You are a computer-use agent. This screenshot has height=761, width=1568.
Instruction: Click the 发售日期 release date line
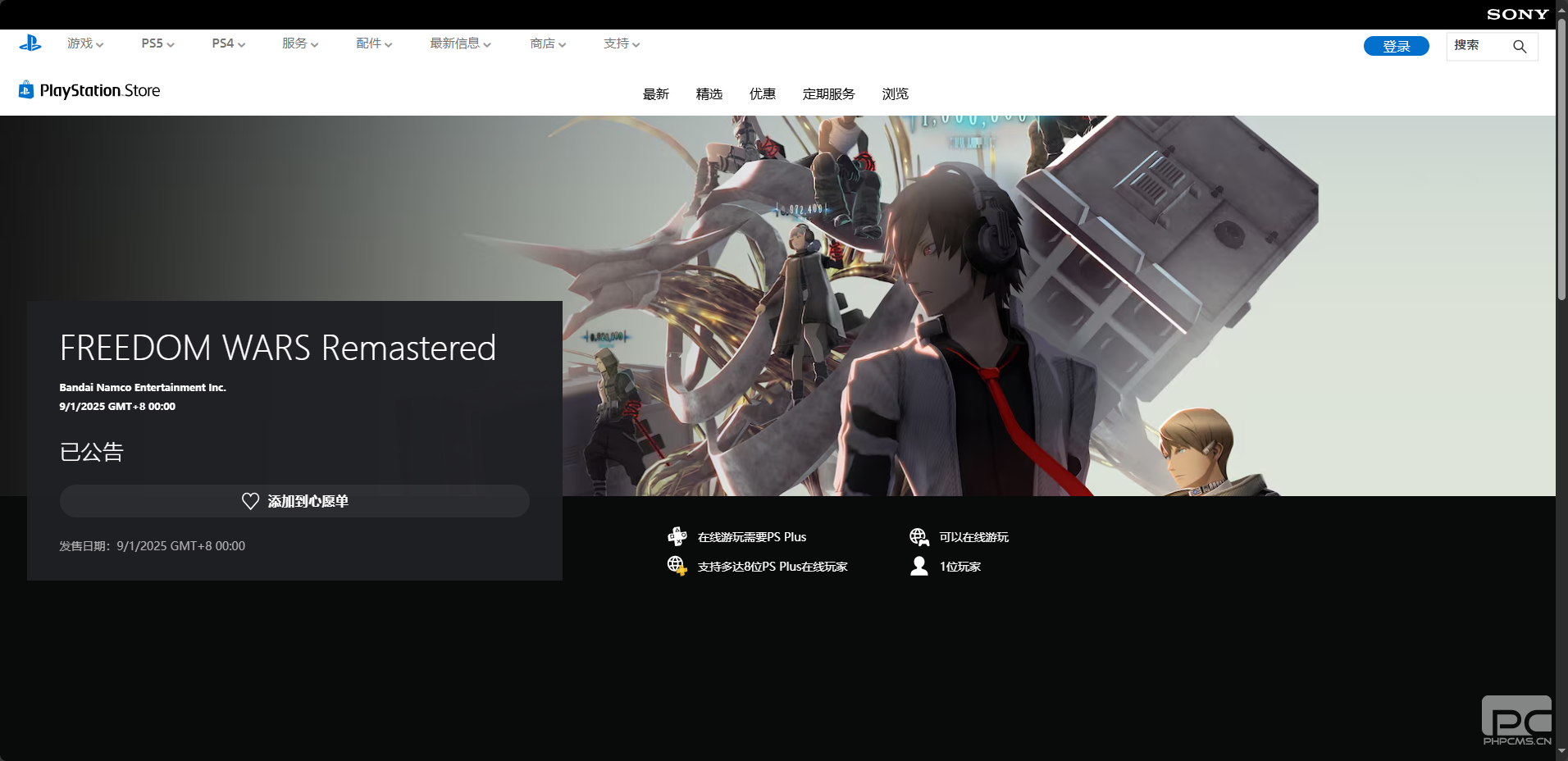[x=153, y=546]
